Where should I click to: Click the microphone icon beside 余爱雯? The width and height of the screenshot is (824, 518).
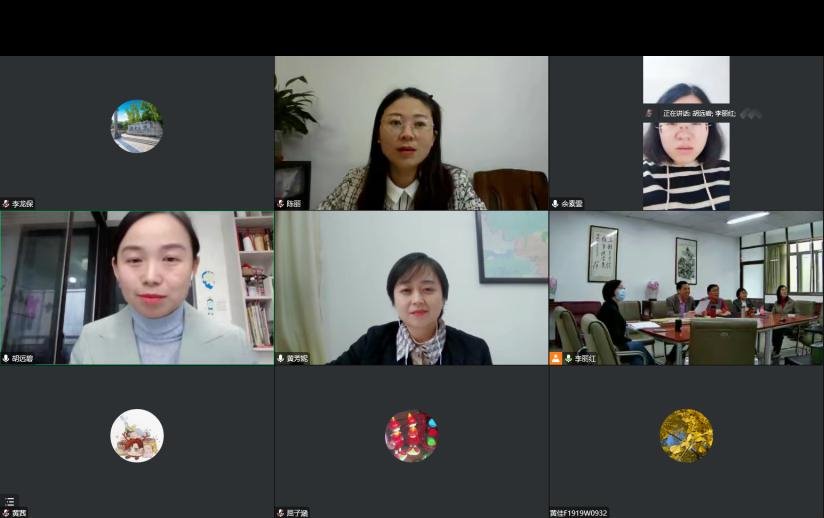tap(555, 204)
